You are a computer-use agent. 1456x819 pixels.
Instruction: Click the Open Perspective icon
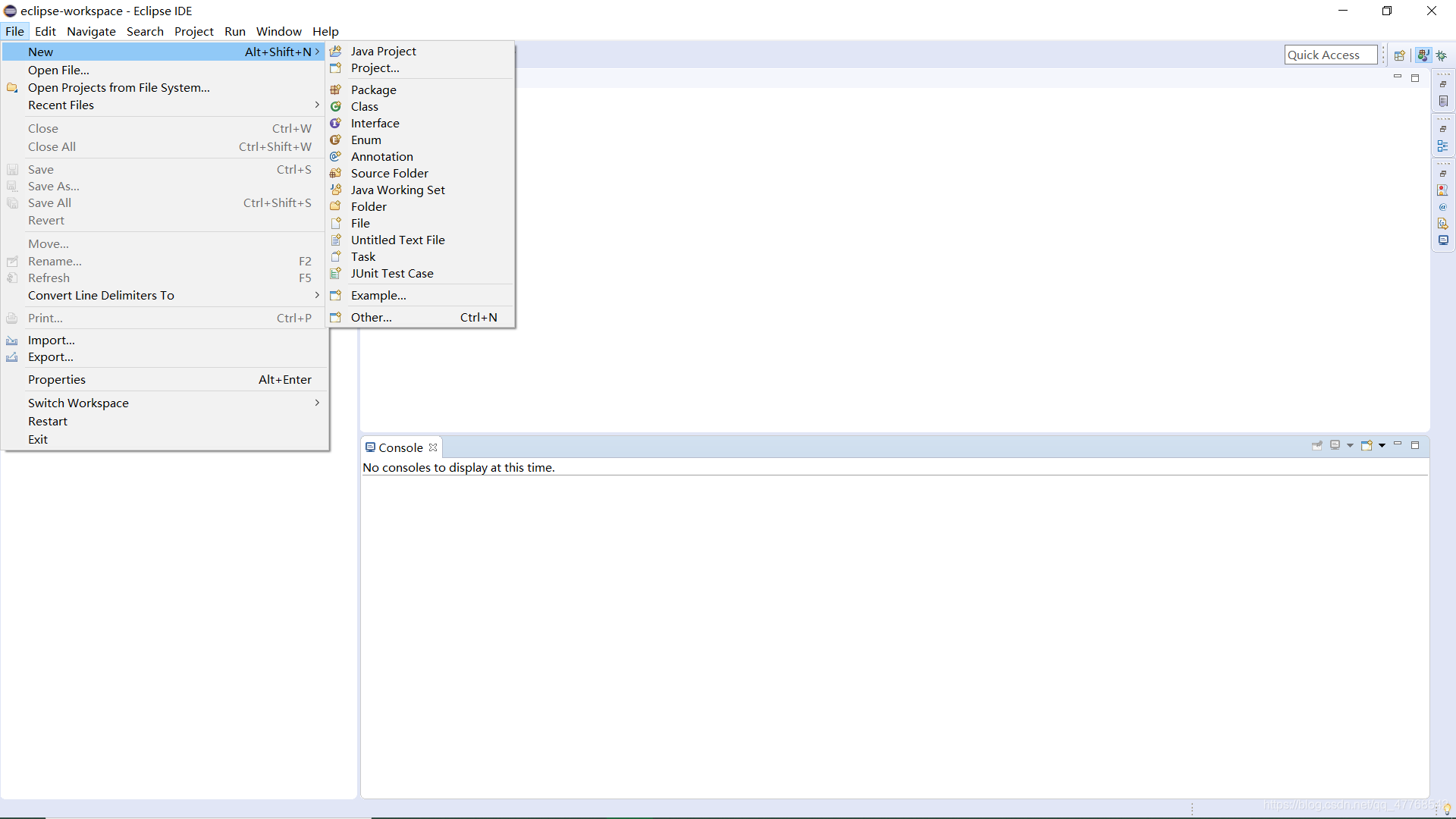pos(1400,55)
